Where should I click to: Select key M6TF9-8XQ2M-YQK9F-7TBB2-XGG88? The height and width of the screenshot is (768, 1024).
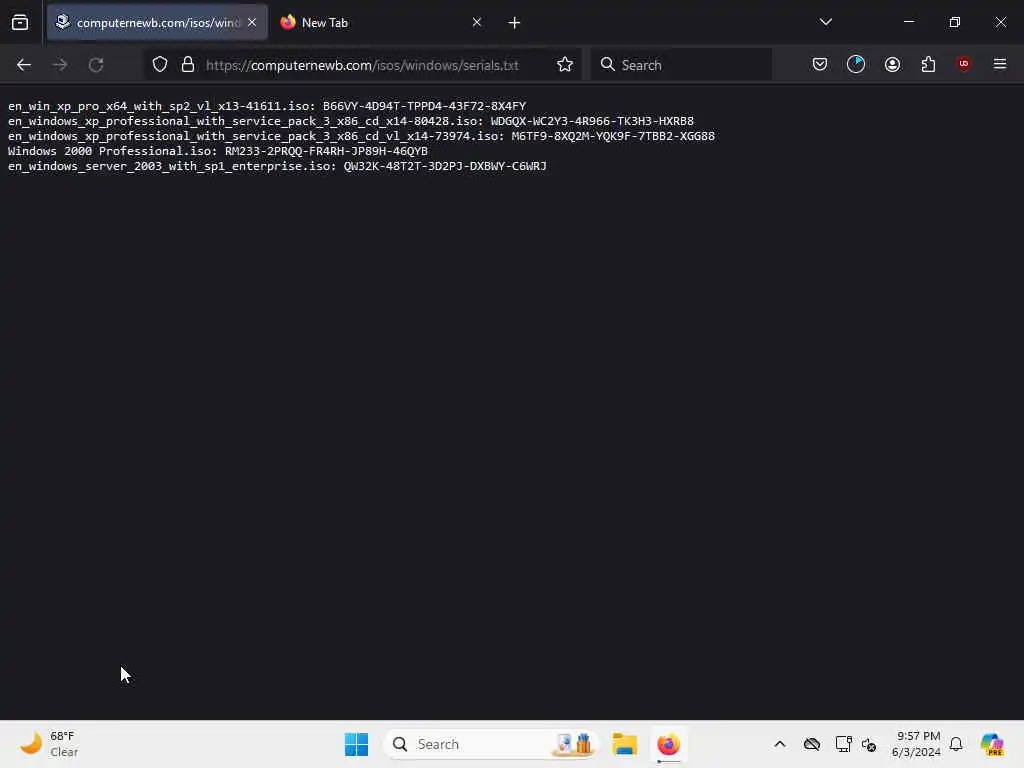pos(613,136)
